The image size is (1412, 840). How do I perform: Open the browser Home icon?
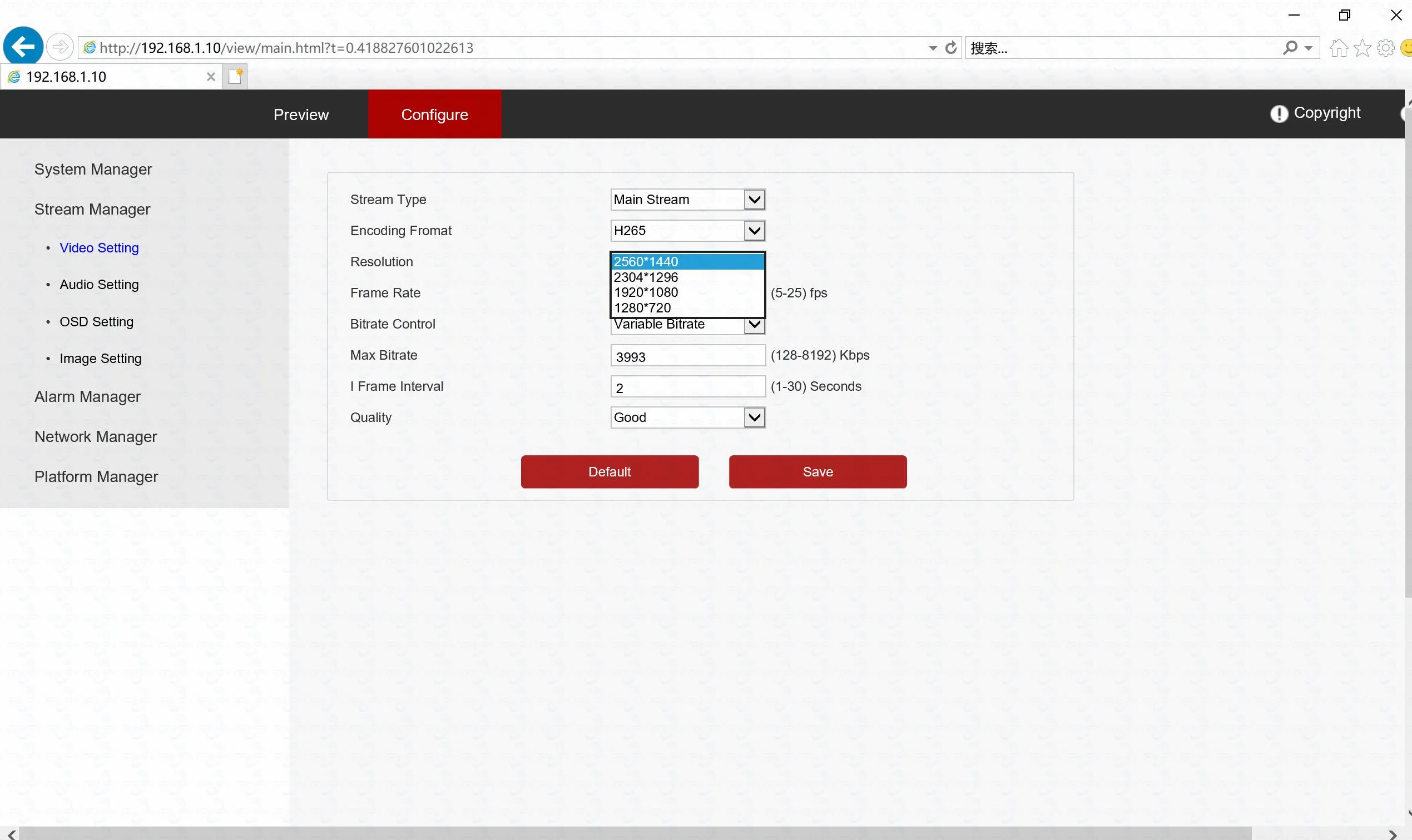(1339, 48)
